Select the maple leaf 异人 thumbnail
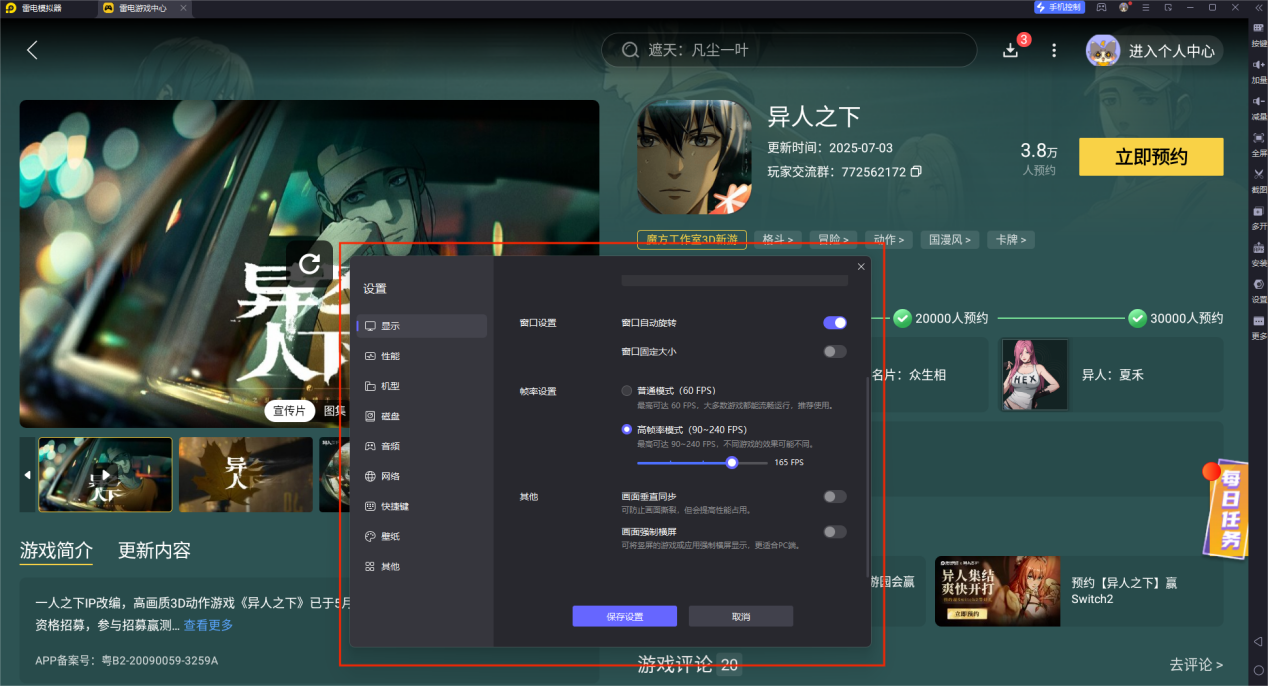The height and width of the screenshot is (686, 1268). coord(245,475)
